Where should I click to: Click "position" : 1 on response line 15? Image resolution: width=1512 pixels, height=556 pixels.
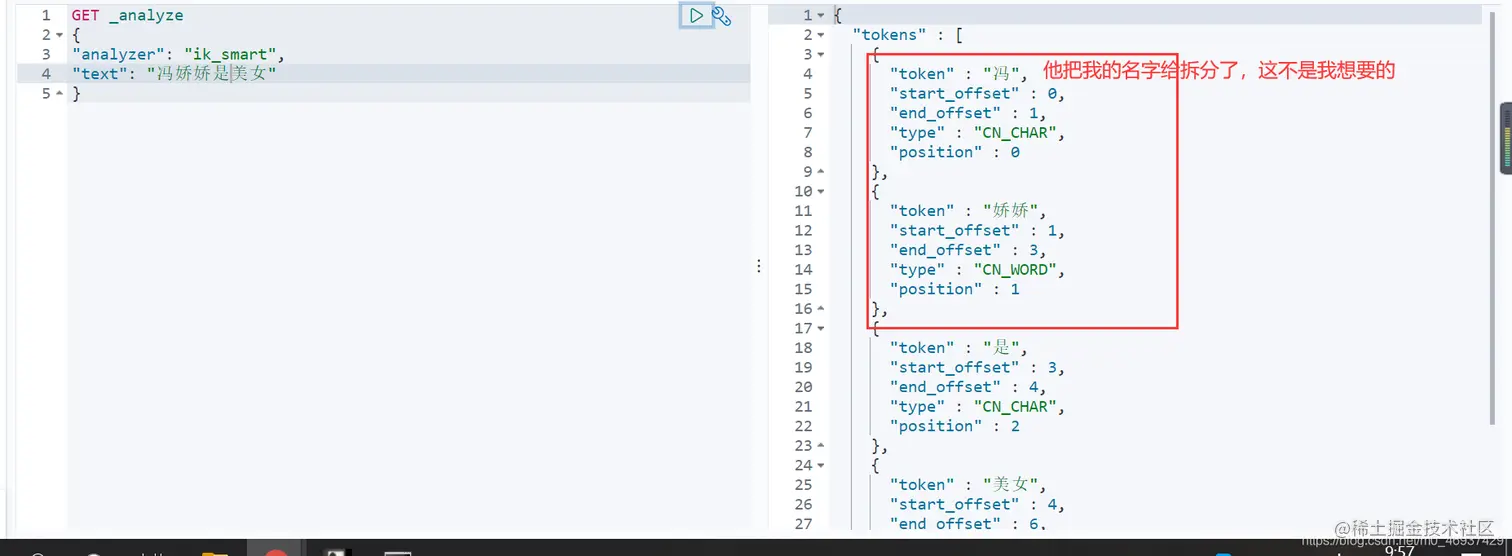point(955,289)
